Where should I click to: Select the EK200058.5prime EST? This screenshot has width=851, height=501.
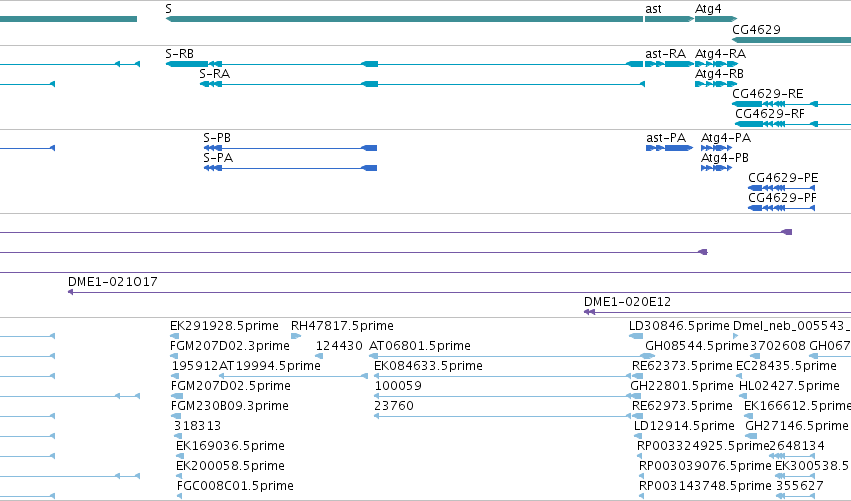pos(179,476)
